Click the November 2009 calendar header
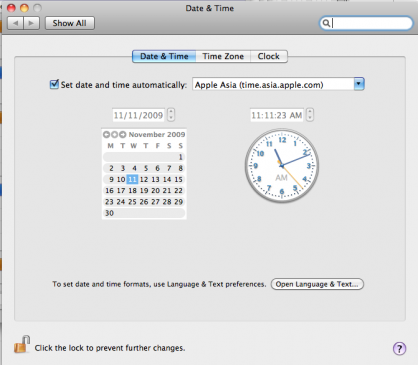The image size is (418, 365). point(157,134)
